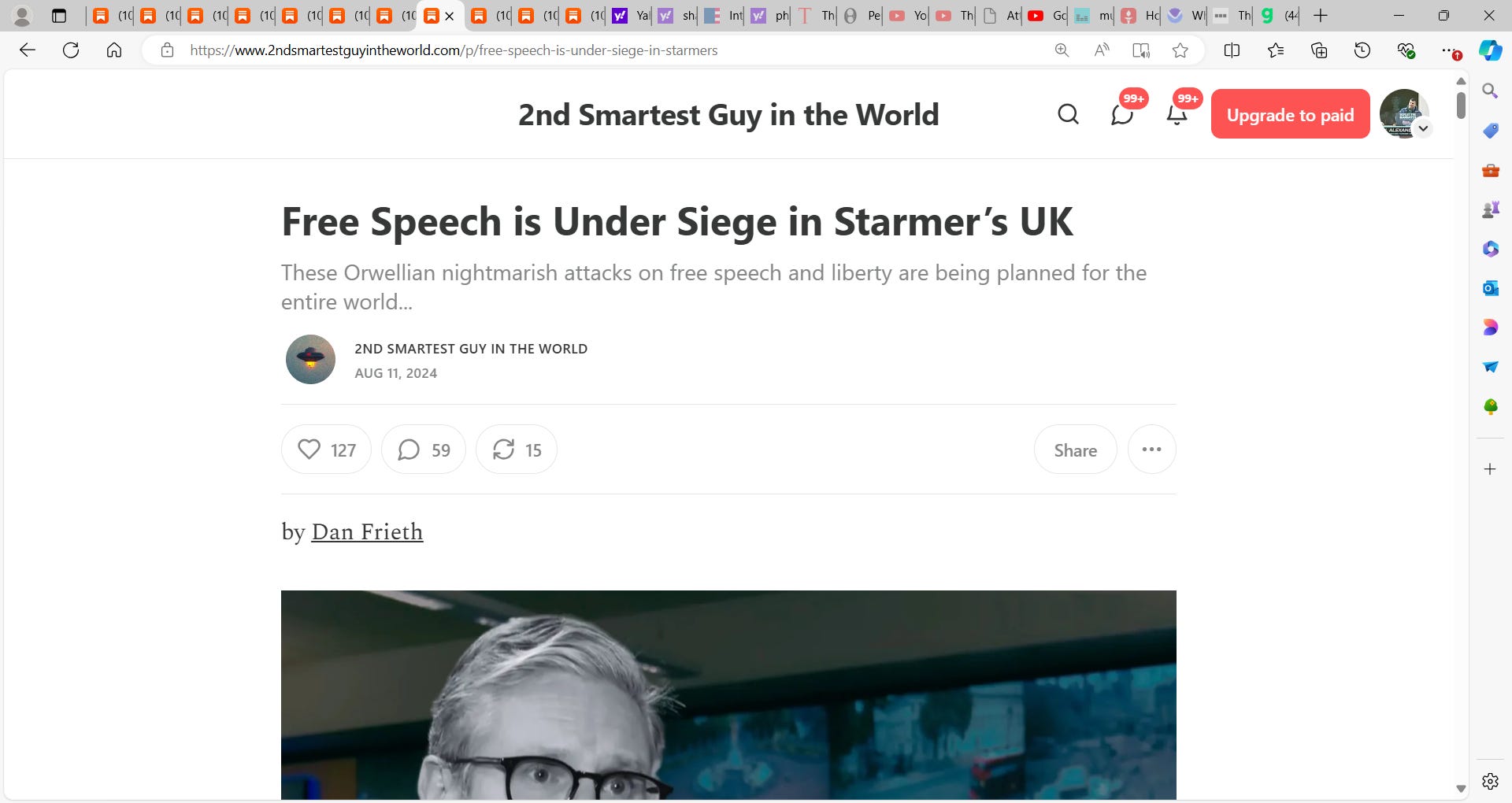Open Edge sidebar search
The width and height of the screenshot is (1512, 803).
click(1490, 91)
